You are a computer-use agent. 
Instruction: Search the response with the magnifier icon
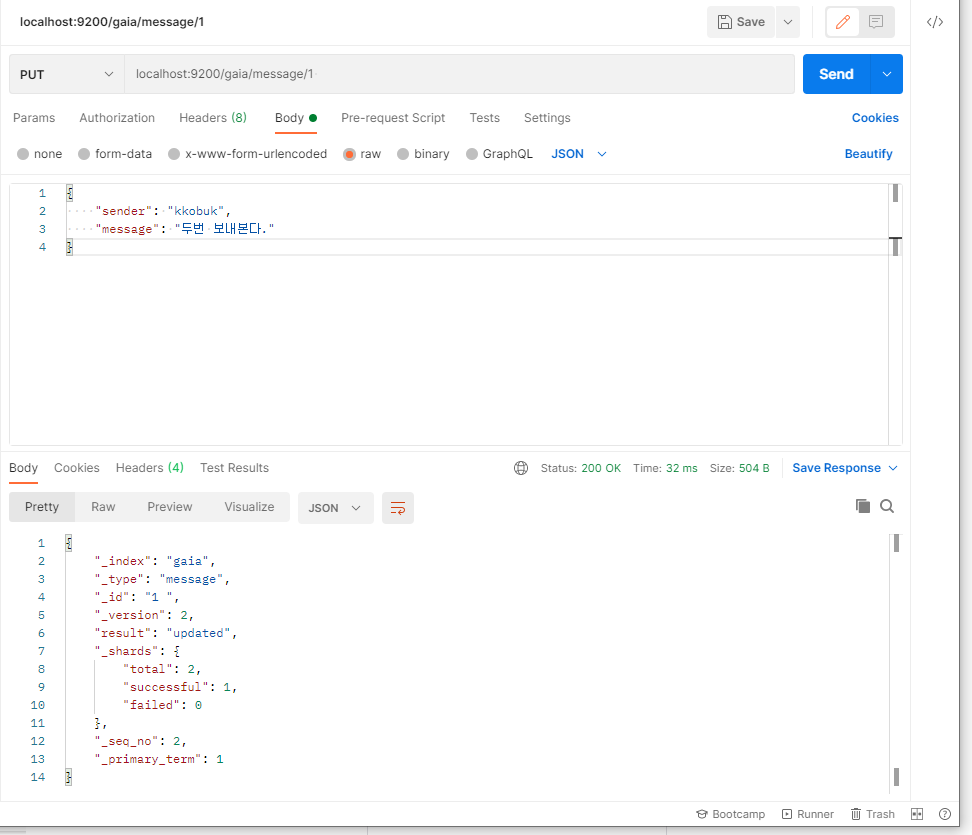(887, 506)
